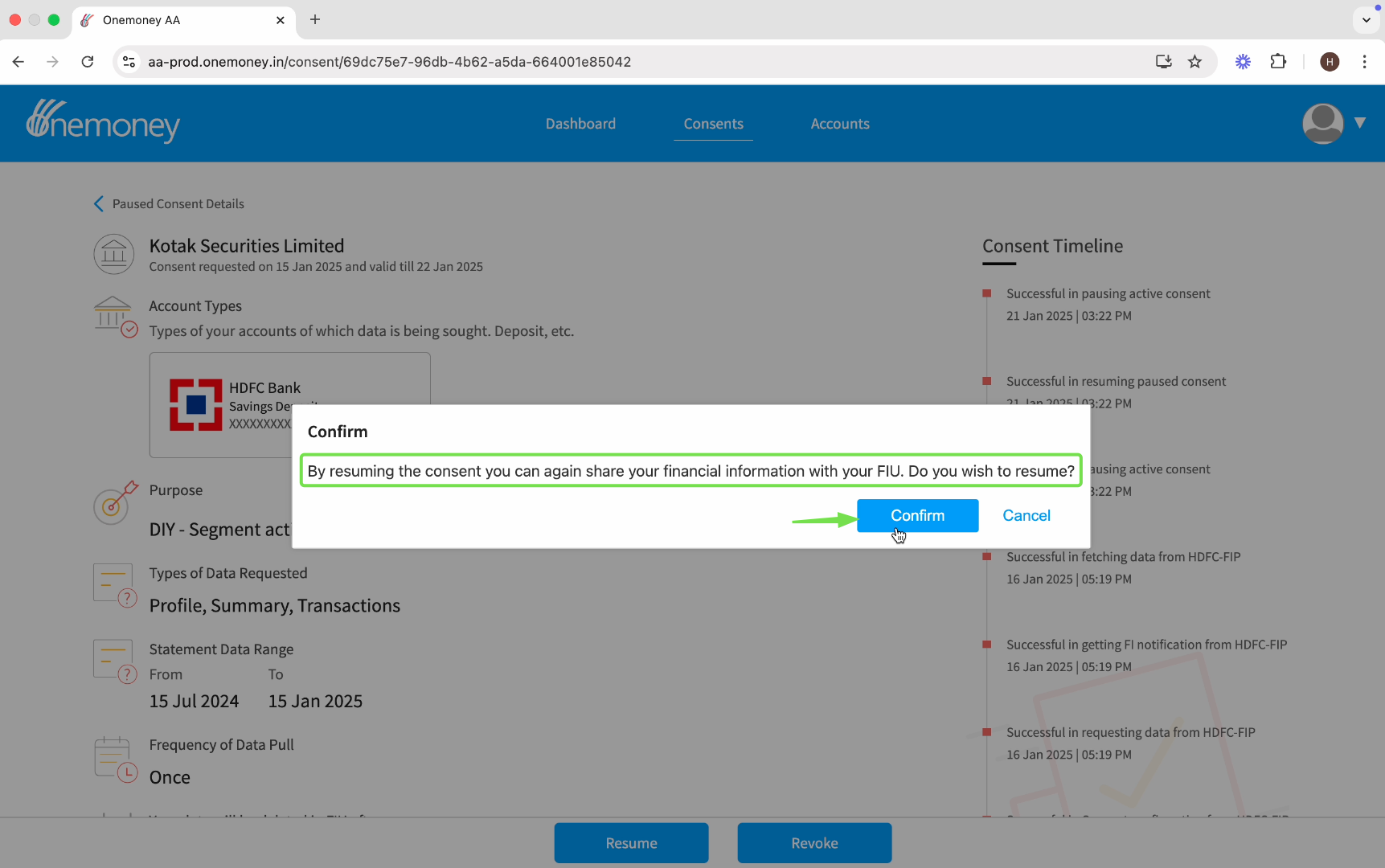Viewport: 1385px width, 868px height.
Task: Click the HDFC Bank logo
Action: pyautogui.click(x=195, y=404)
